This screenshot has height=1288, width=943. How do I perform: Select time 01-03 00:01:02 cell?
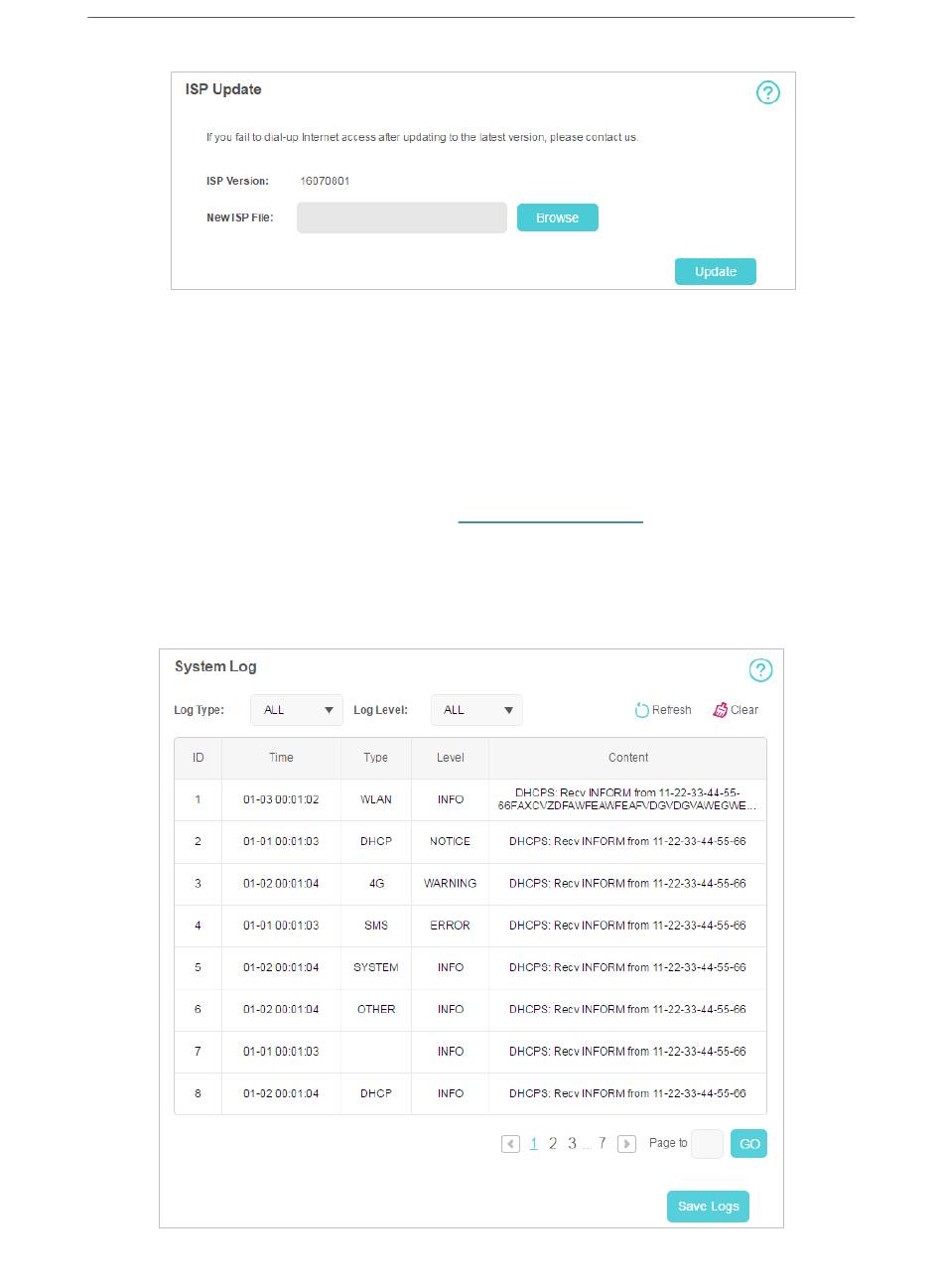[281, 799]
